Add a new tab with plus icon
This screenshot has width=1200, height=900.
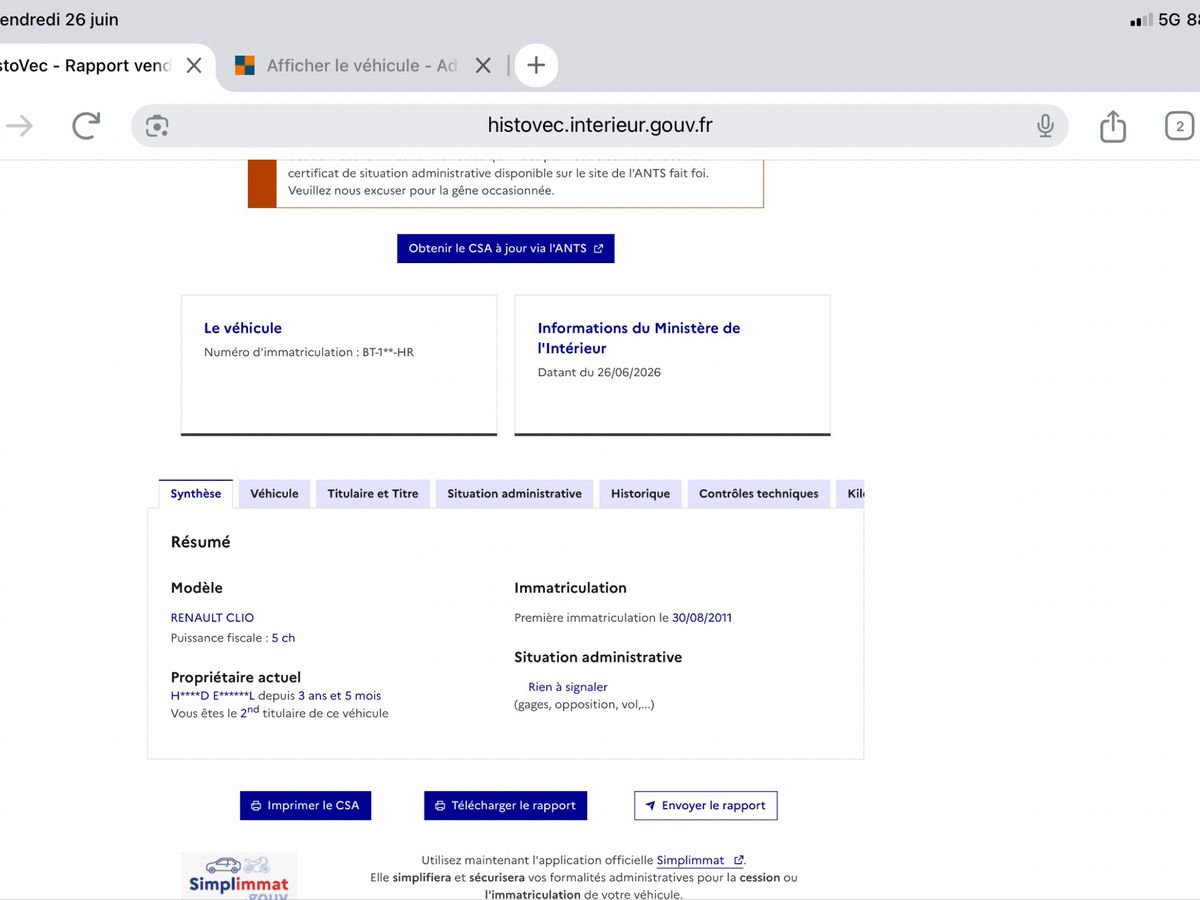tap(536, 65)
